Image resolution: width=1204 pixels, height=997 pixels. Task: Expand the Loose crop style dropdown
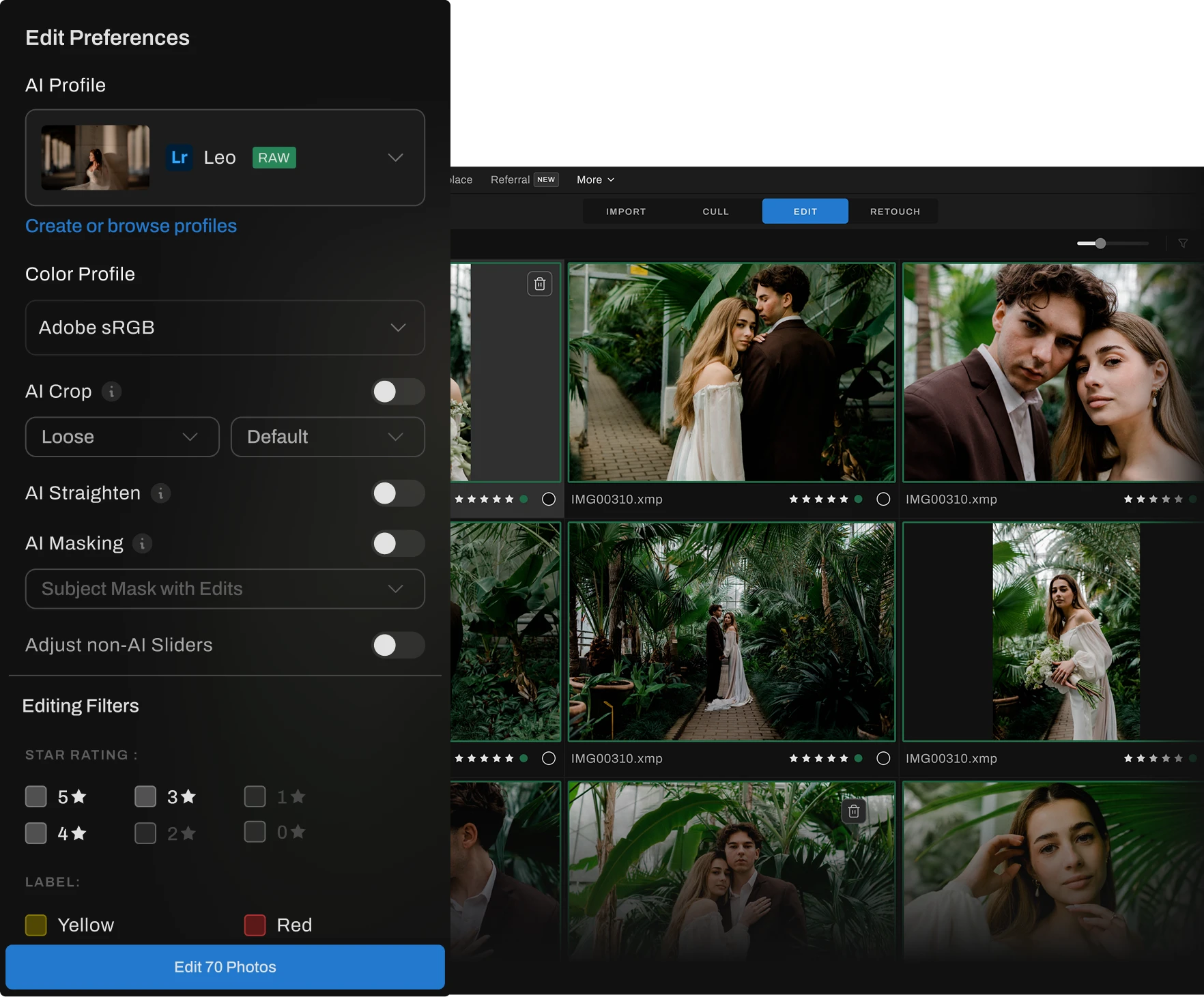(122, 437)
